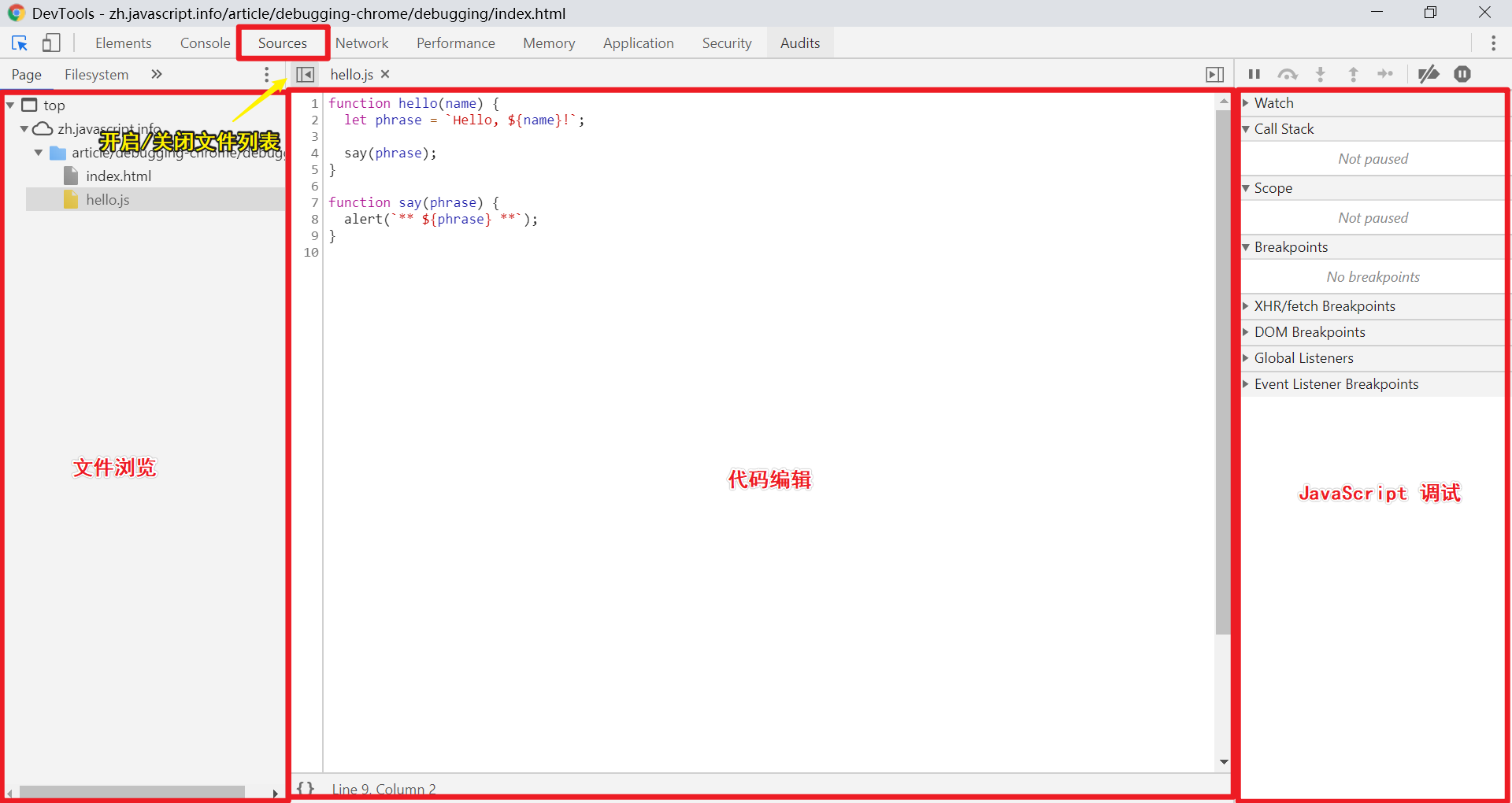Click the navigator scrollbar right arrow
1512x803 pixels.
click(x=275, y=793)
